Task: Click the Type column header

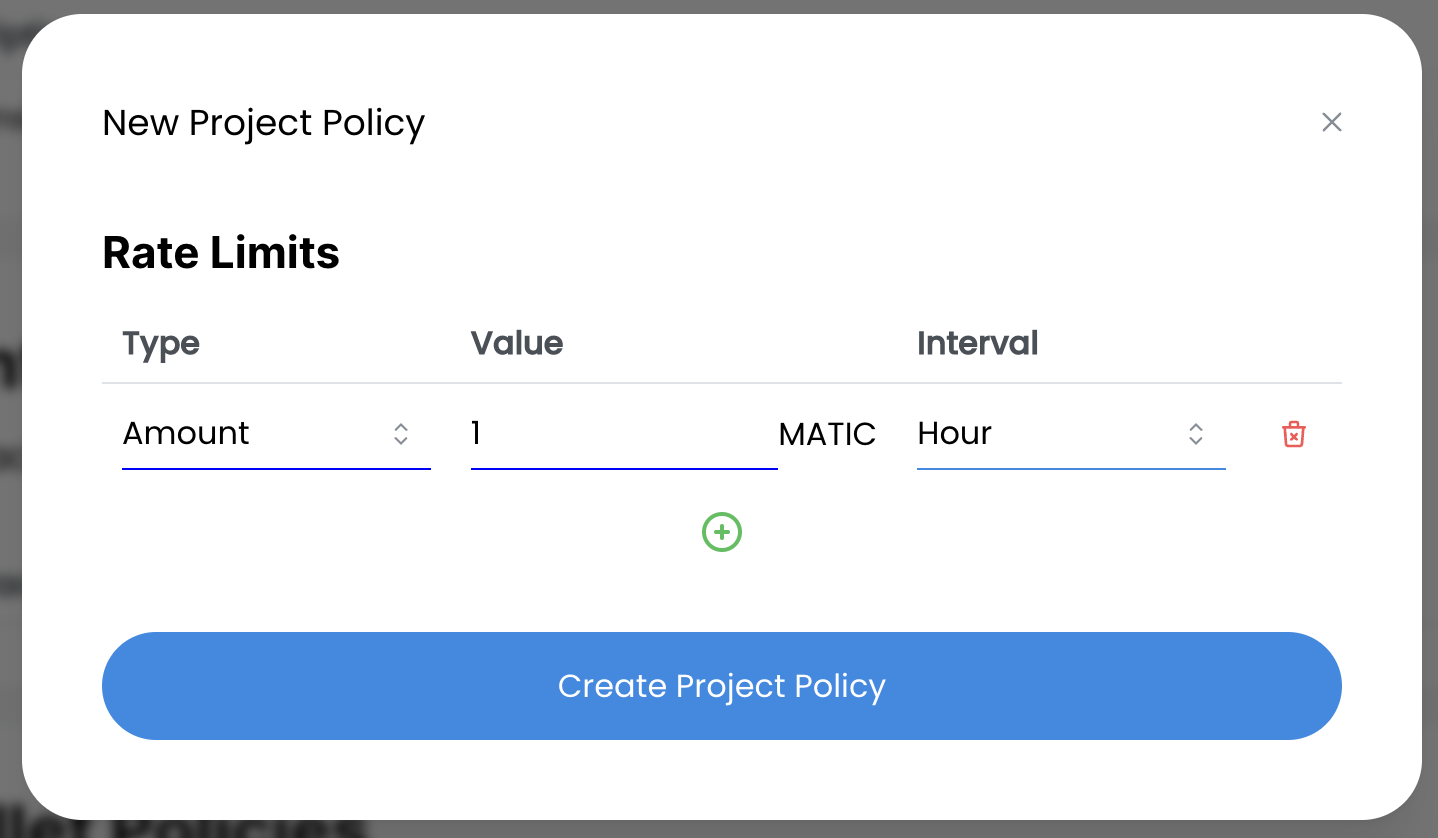Action: click(x=161, y=344)
